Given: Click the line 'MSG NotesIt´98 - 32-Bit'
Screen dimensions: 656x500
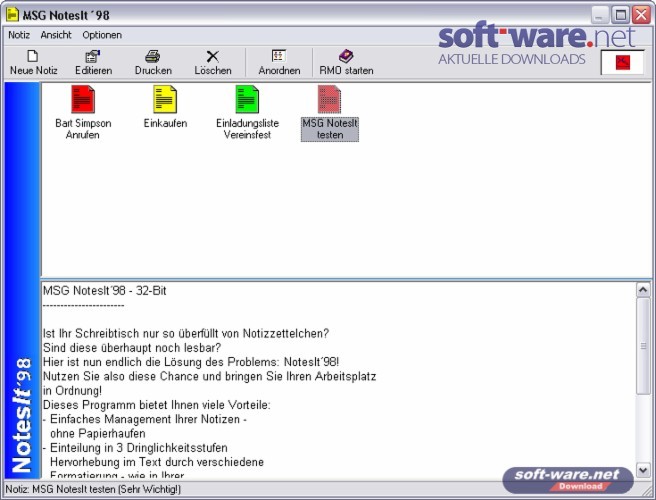Looking at the screenshot, I should pyautogui.click(x=105, y=291).
